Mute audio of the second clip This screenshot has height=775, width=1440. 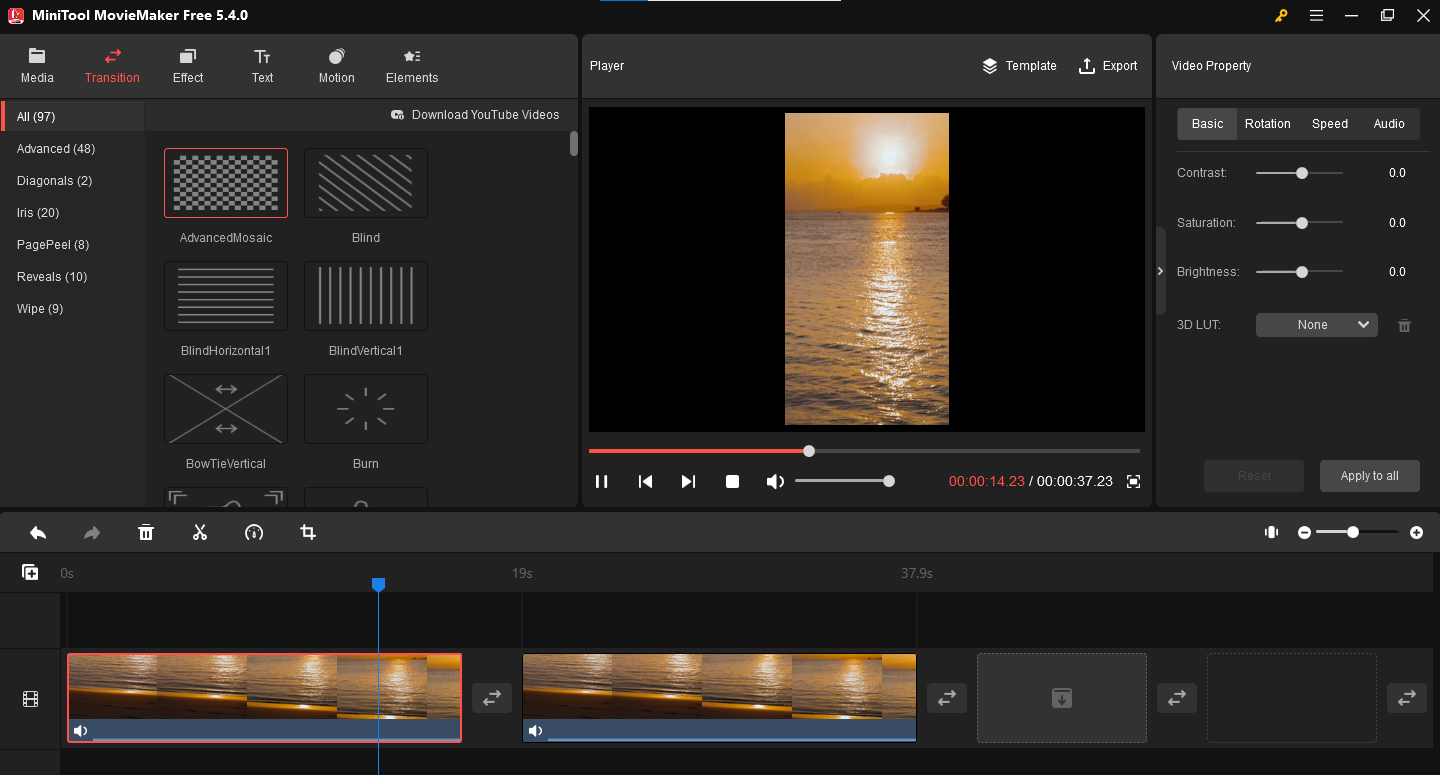coord(536,731)
